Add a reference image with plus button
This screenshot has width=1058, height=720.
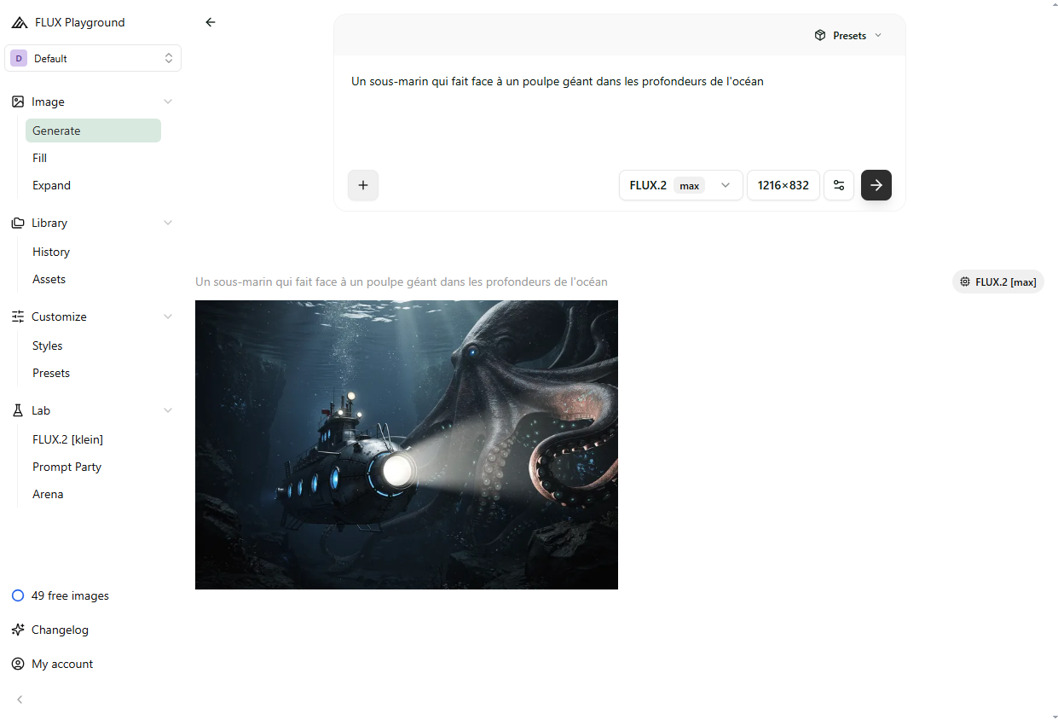(x=363, y=185)
